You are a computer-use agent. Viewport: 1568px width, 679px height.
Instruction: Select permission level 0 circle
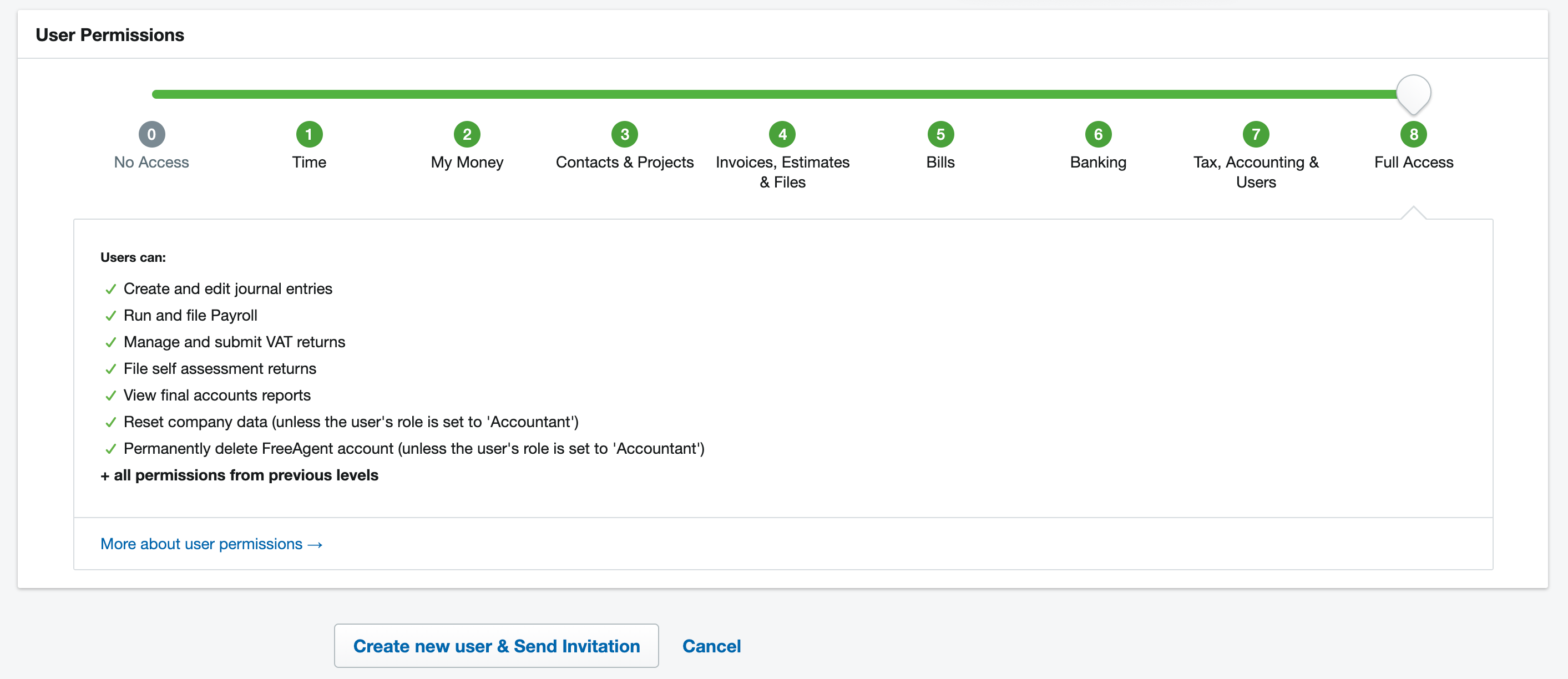point(151,134)
